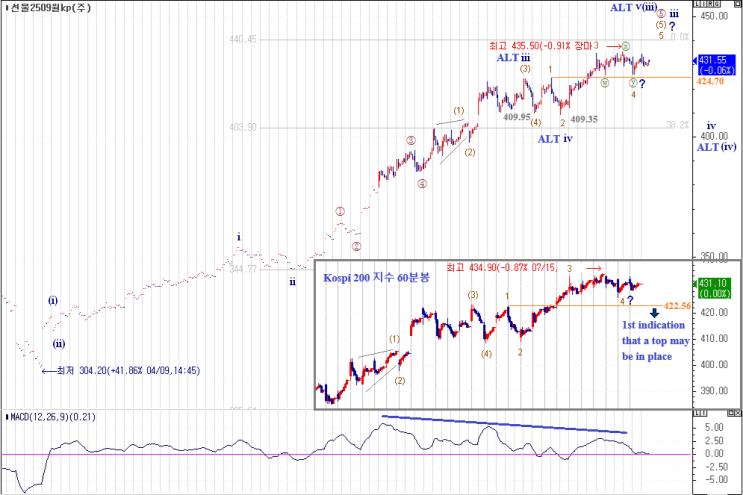The image size is (743, 495).
Task: Select the green 431.10 inset price tag
Action: click(714, 288)
